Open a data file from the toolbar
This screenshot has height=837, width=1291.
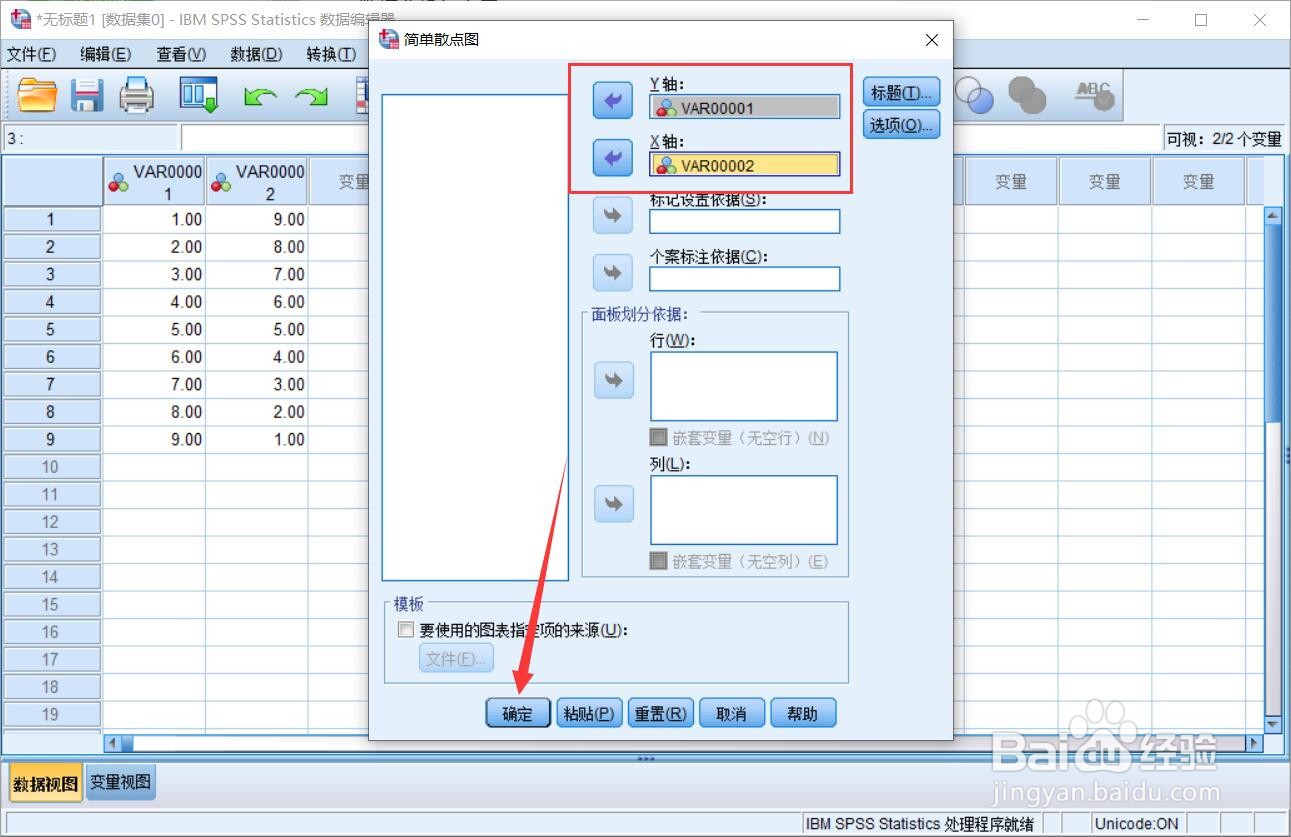36,95
